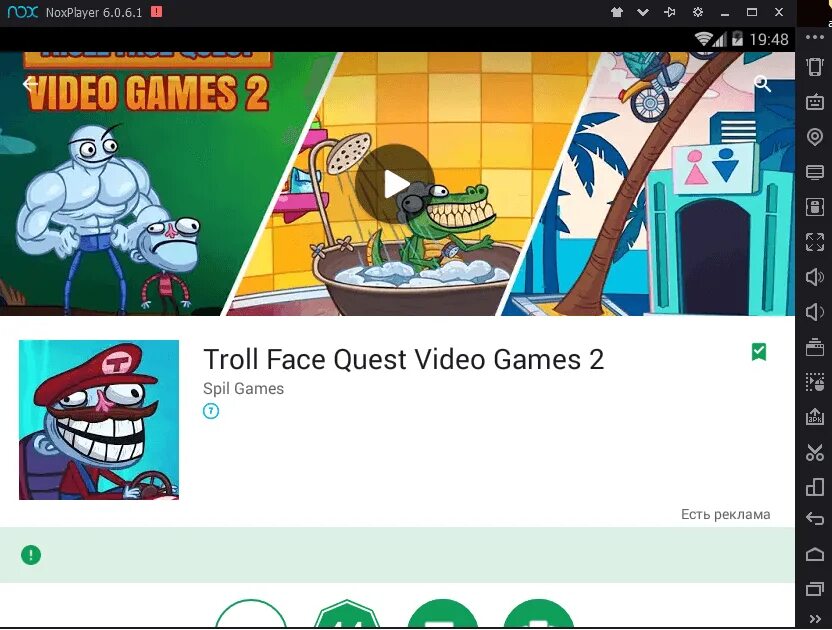Tap the back arrow in Play Store
This screenshot has height=630, width=832.
click(x=30, y=84)
